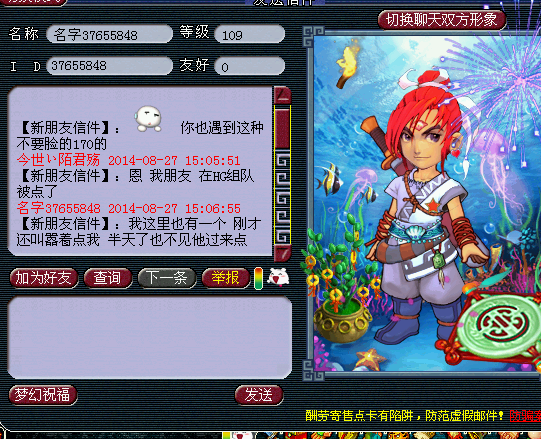This screenshot has width=541, height=439.
Task: Click the striped angelfish in the portrait
Action: pyautogui.click(x=329, y=179)
